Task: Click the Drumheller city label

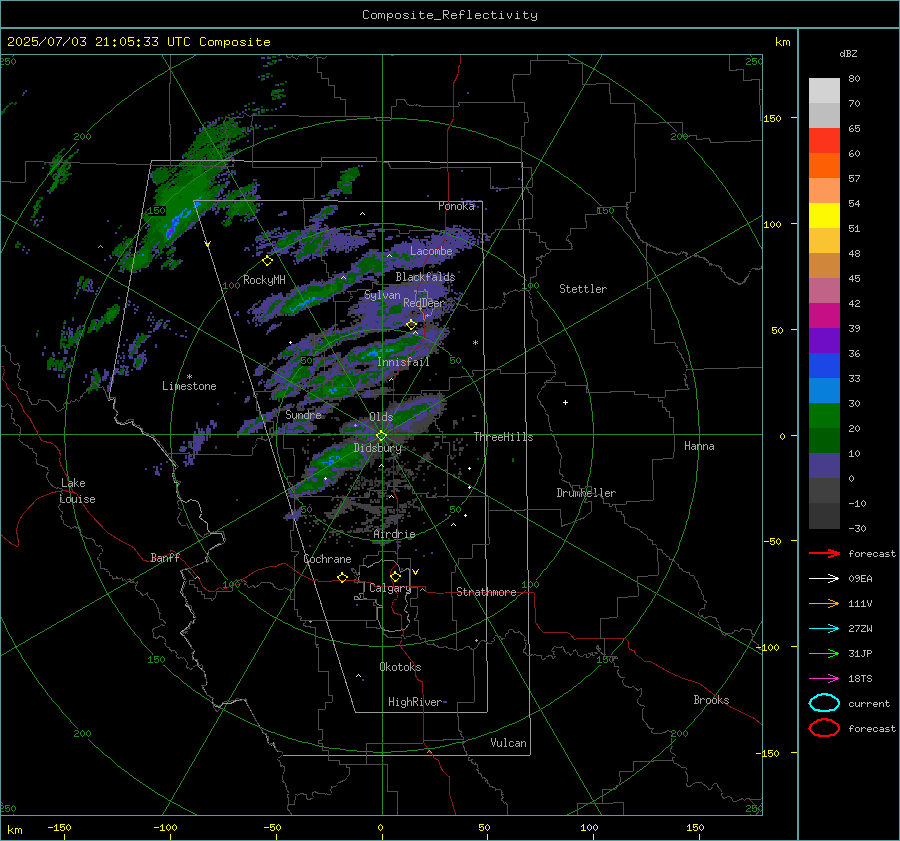Action: click(586, 493)
